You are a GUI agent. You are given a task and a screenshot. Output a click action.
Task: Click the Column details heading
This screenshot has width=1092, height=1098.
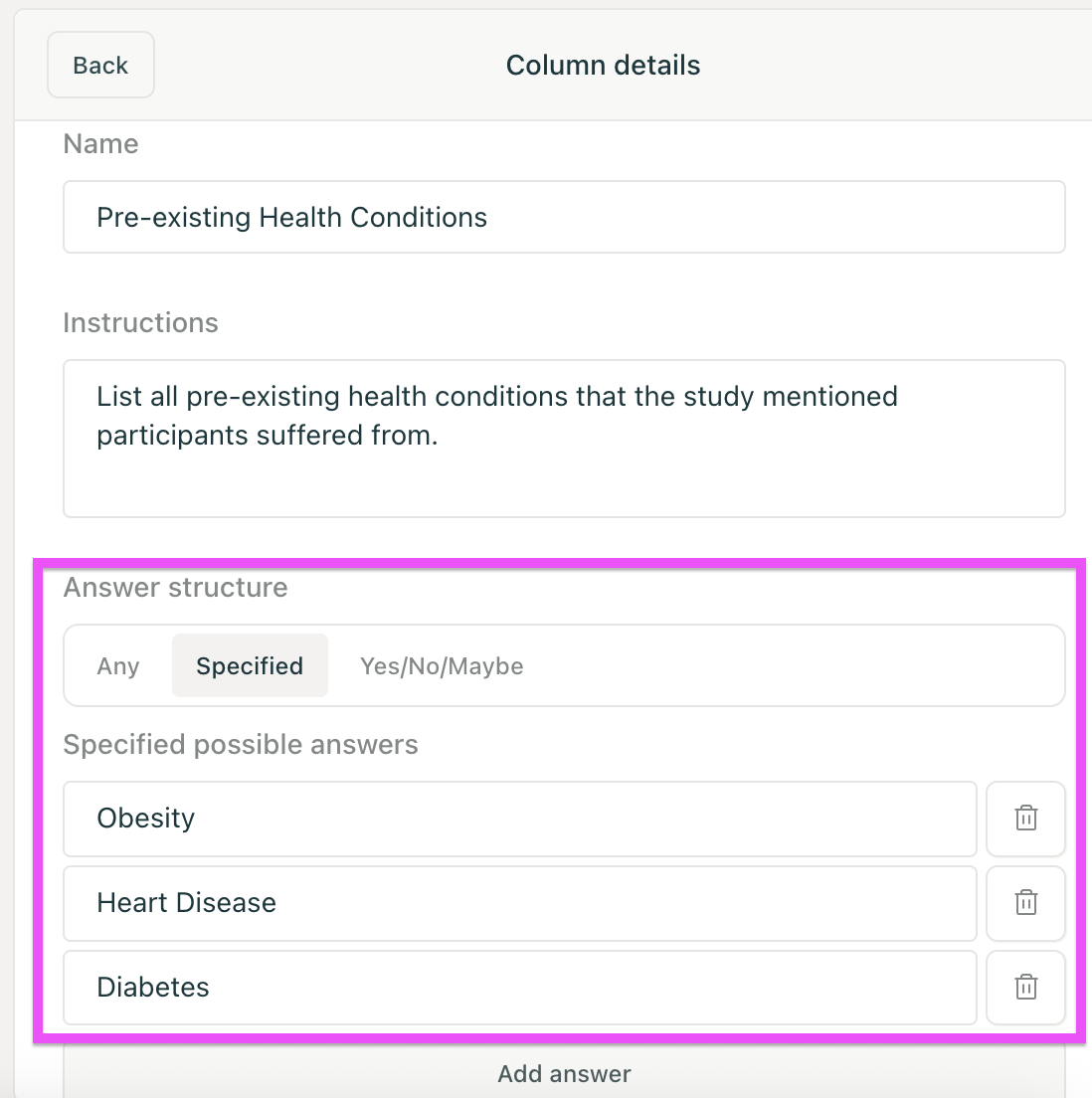point(603,66)
